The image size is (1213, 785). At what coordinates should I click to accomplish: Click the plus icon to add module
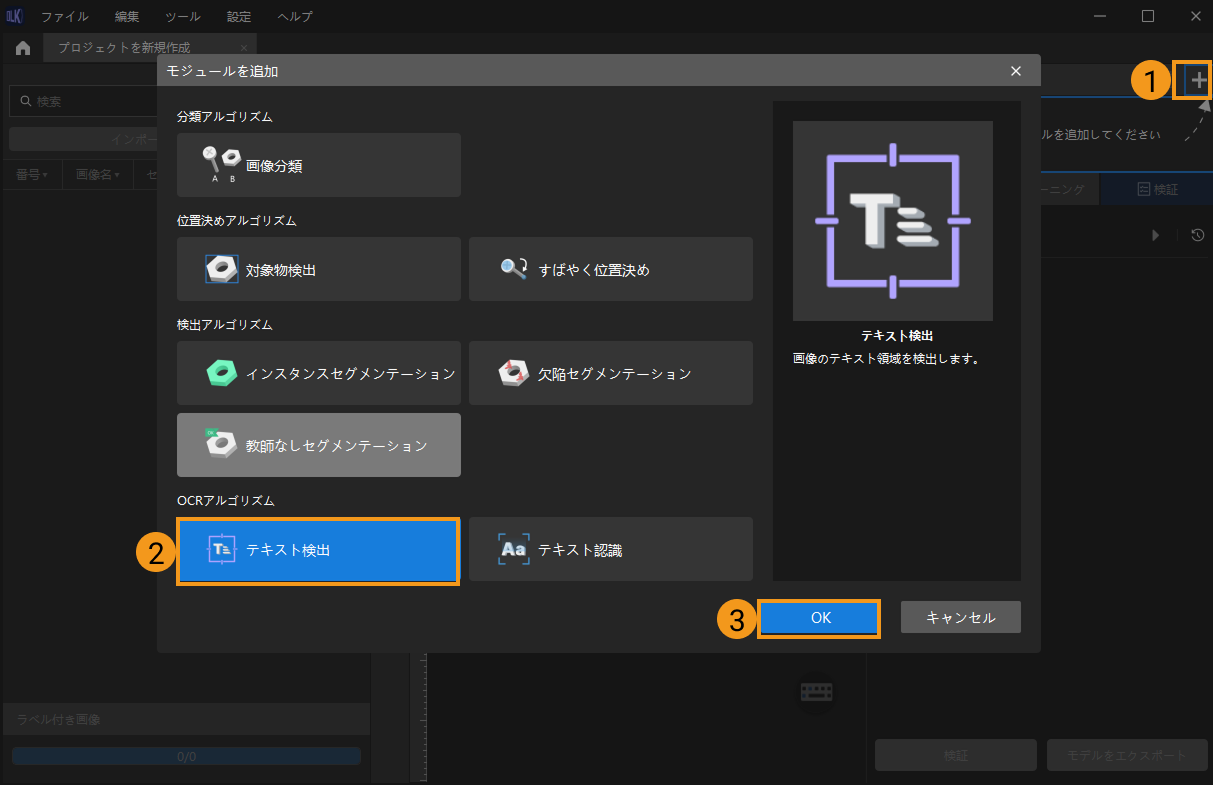coord(1198,80)
